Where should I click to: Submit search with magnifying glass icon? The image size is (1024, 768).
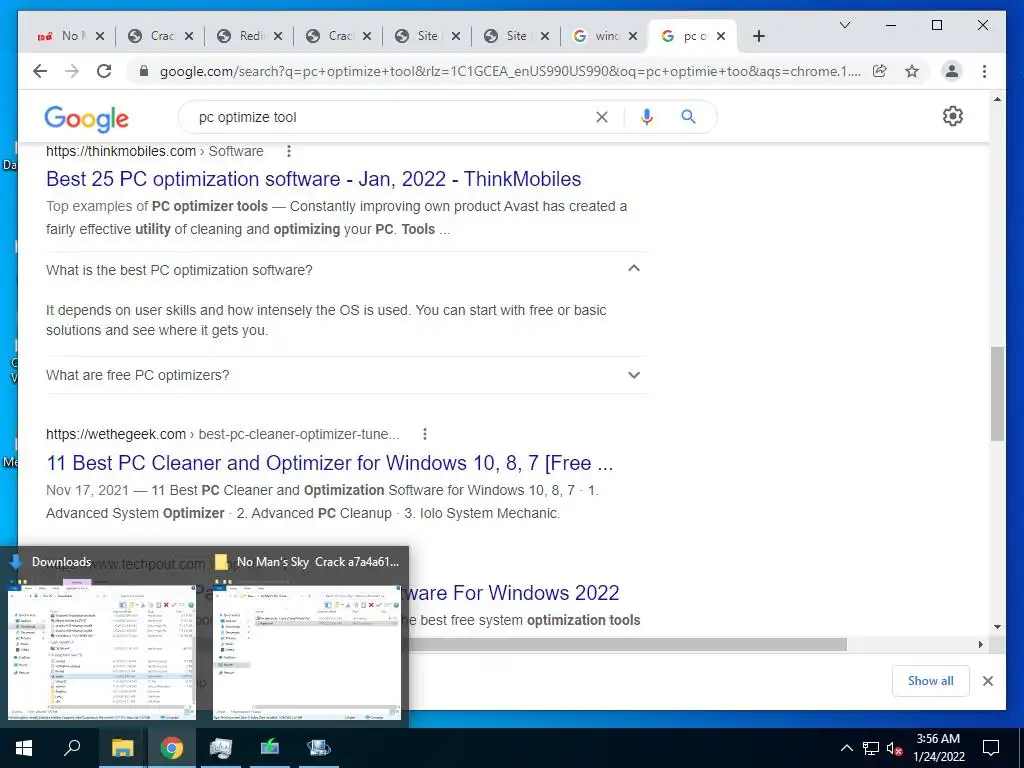tap(688, 117)
